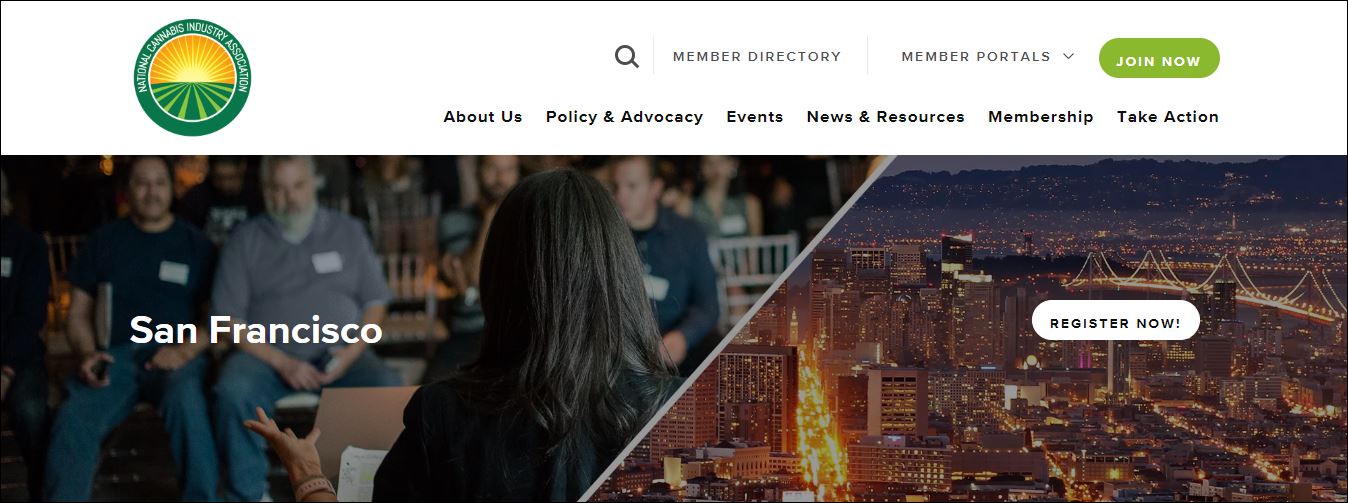This screenshot has width=1348, height=503.
Task: Open the Membership navigation item
Action: [x=1041, y=116]
